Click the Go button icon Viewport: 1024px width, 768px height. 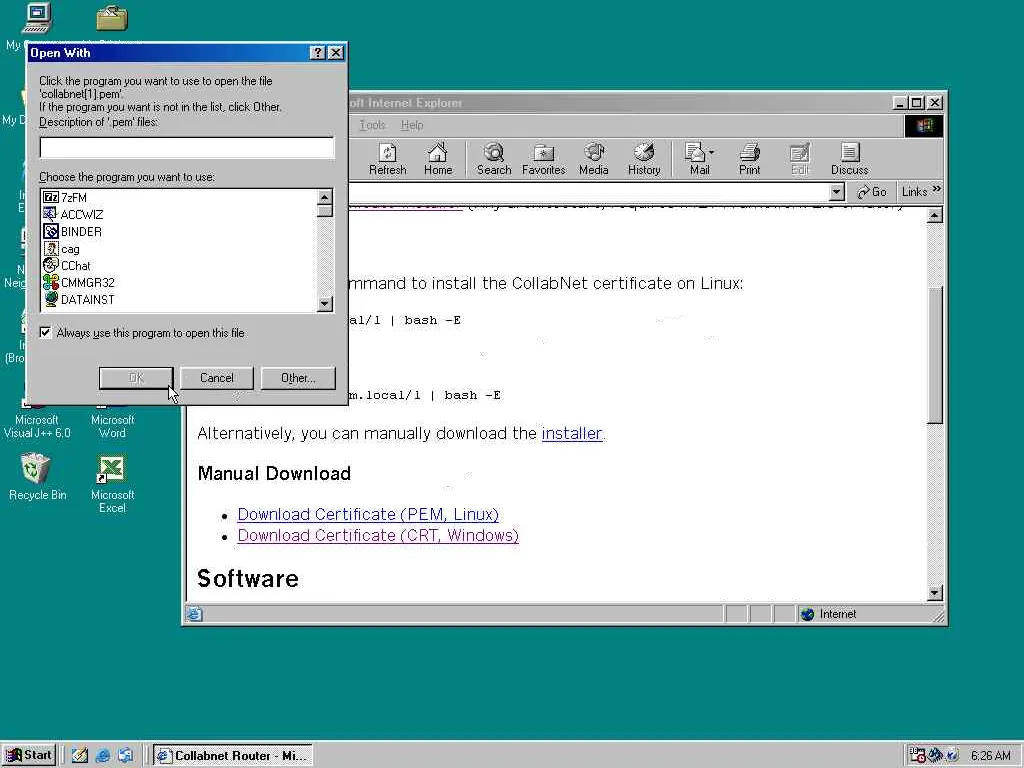872,191
